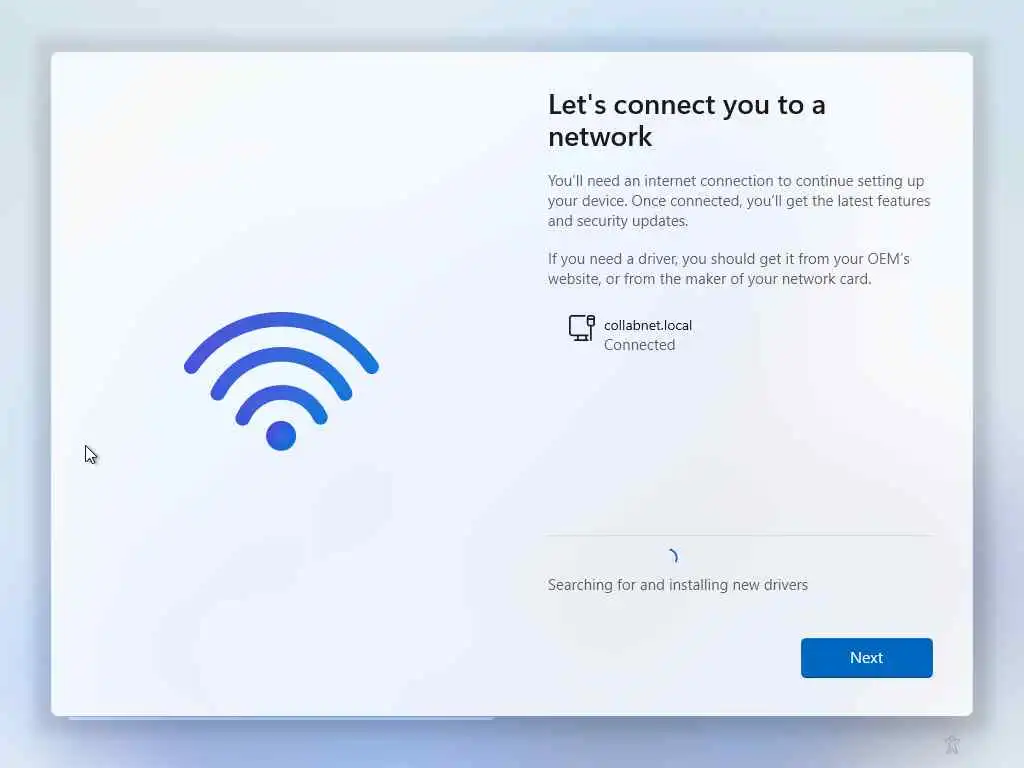This screenshot has height=768, width=1024.
Task: Click the dot of the Wi-Fi symbol
Action: pos(281,436)
